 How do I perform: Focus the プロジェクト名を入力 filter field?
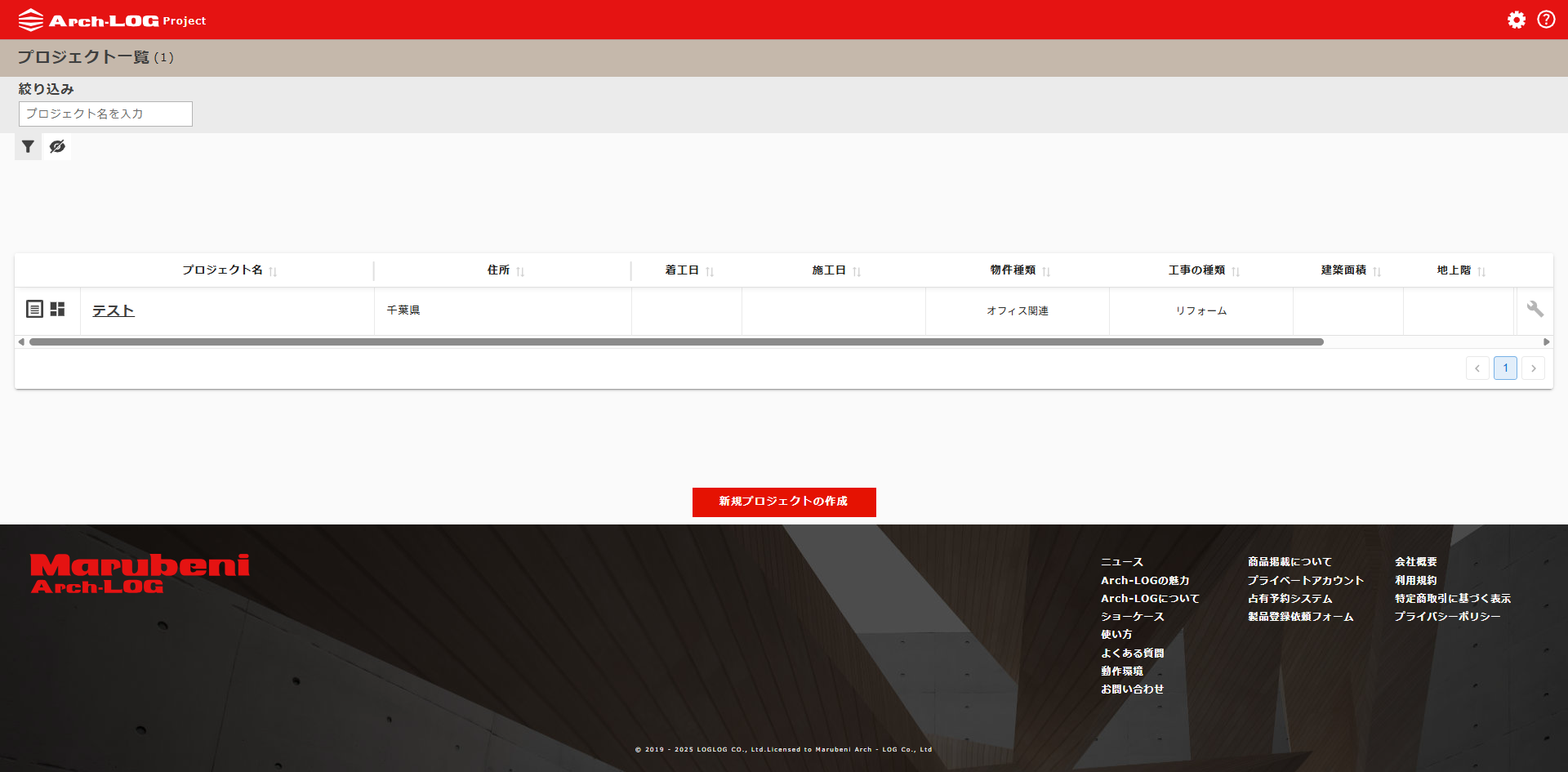[x=105, y=114]
